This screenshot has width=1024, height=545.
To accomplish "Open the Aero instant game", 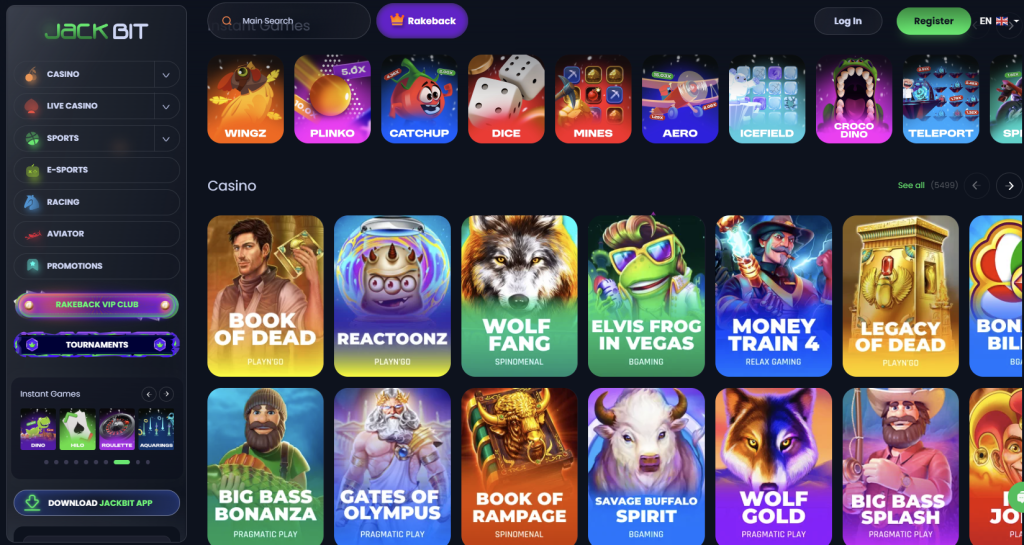I will [680, 99].
